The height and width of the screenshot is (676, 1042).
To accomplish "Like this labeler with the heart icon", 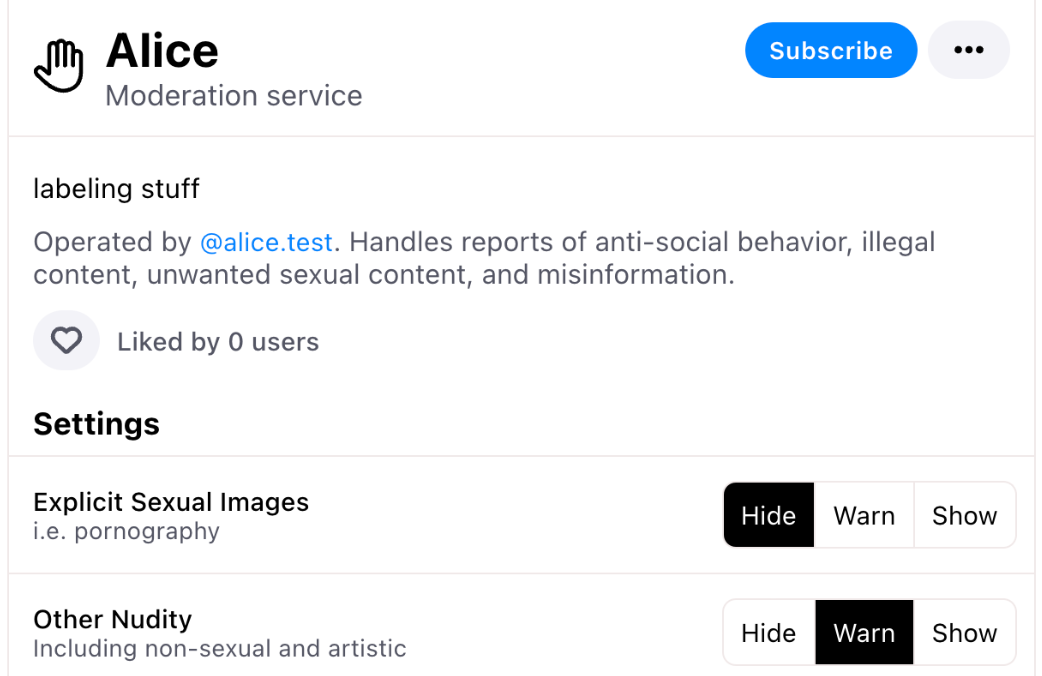I will coord(66,341).
